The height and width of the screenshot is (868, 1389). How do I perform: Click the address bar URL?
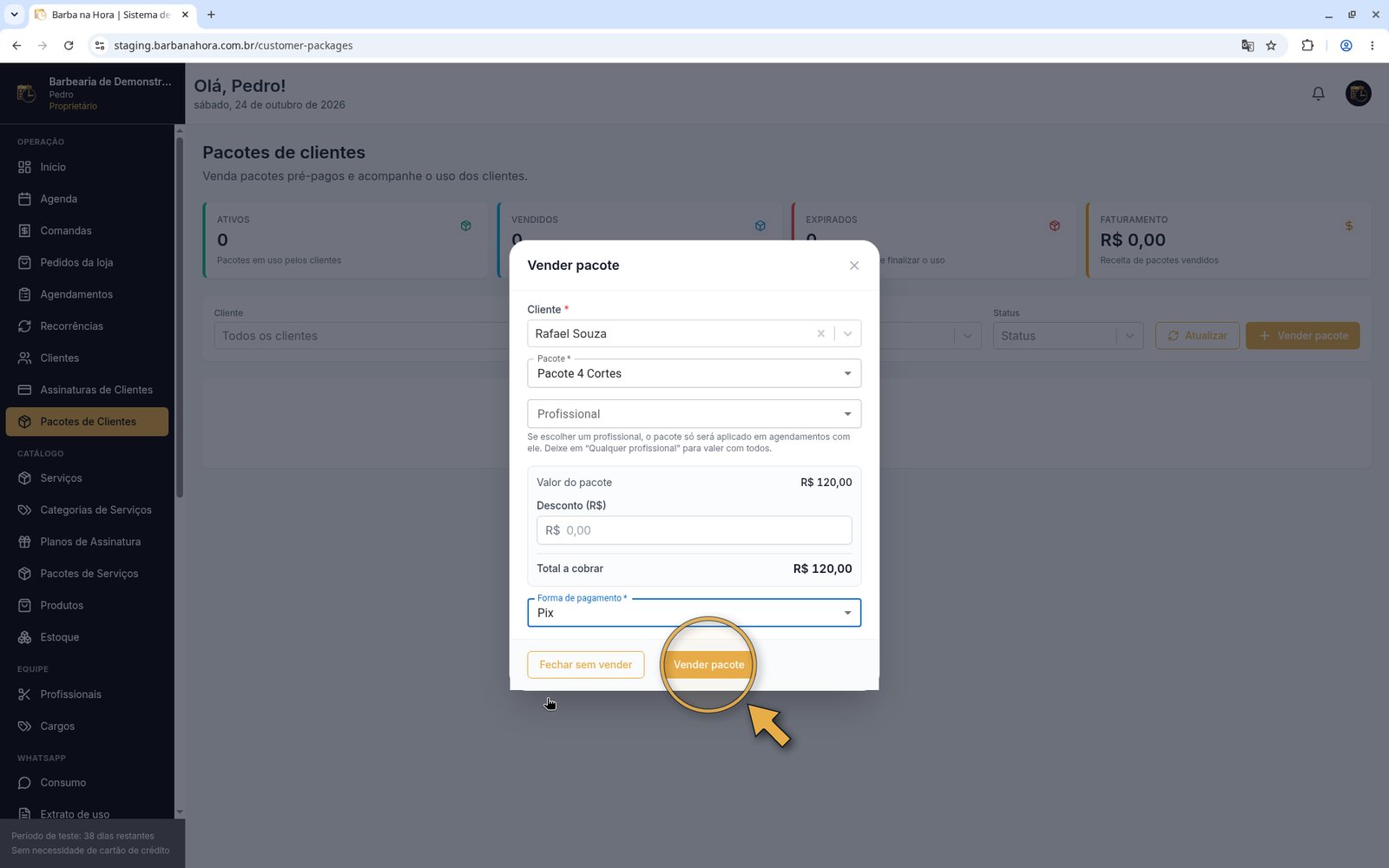(233, 45)
